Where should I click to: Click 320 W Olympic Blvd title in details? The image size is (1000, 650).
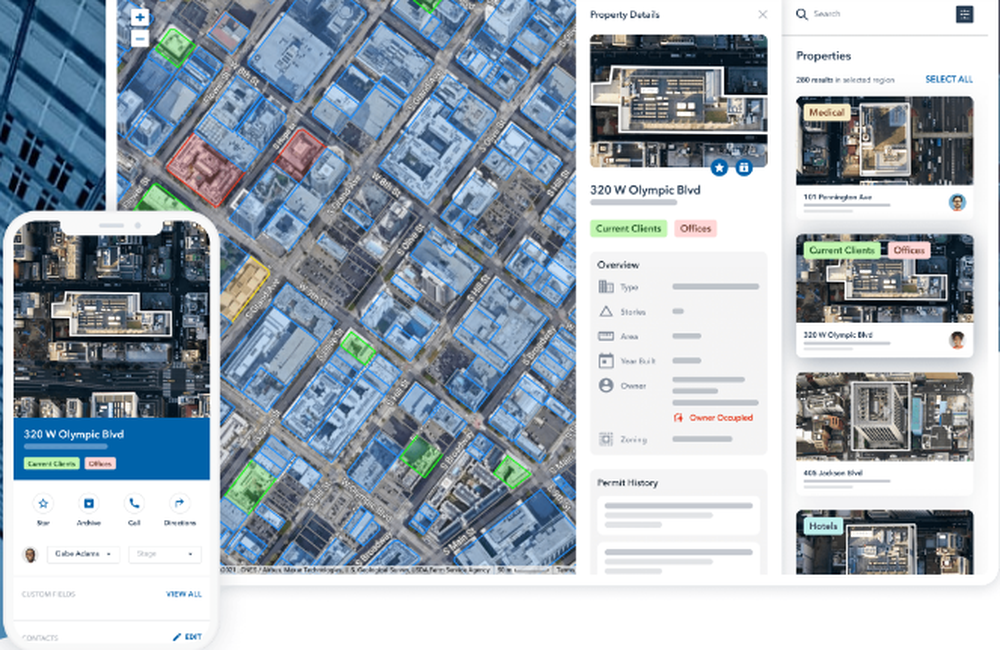point(645,190)
